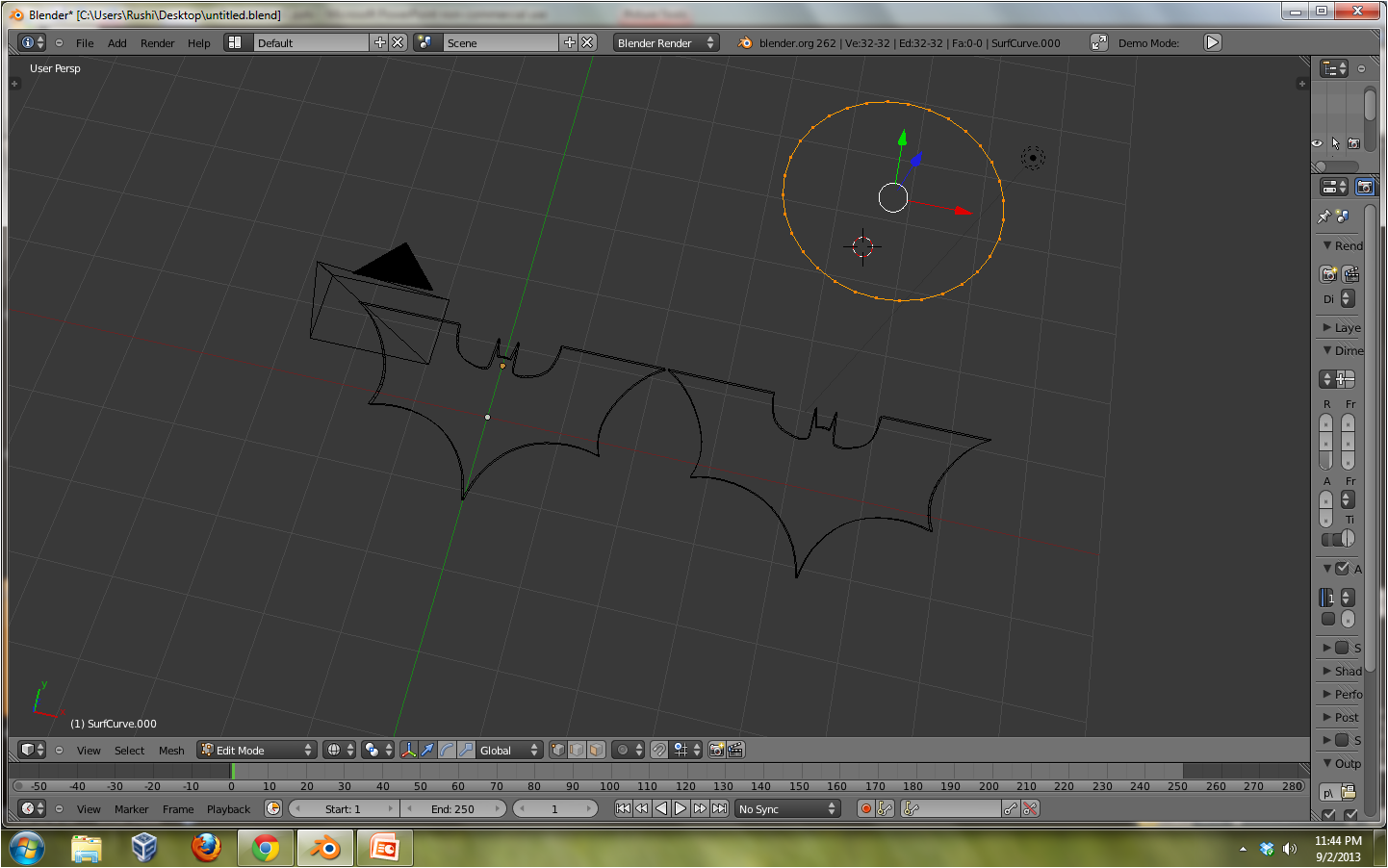Toggle outliner renderability camera icon
The width and height of the screenshot is (1388, 868).
point(1354,143)
